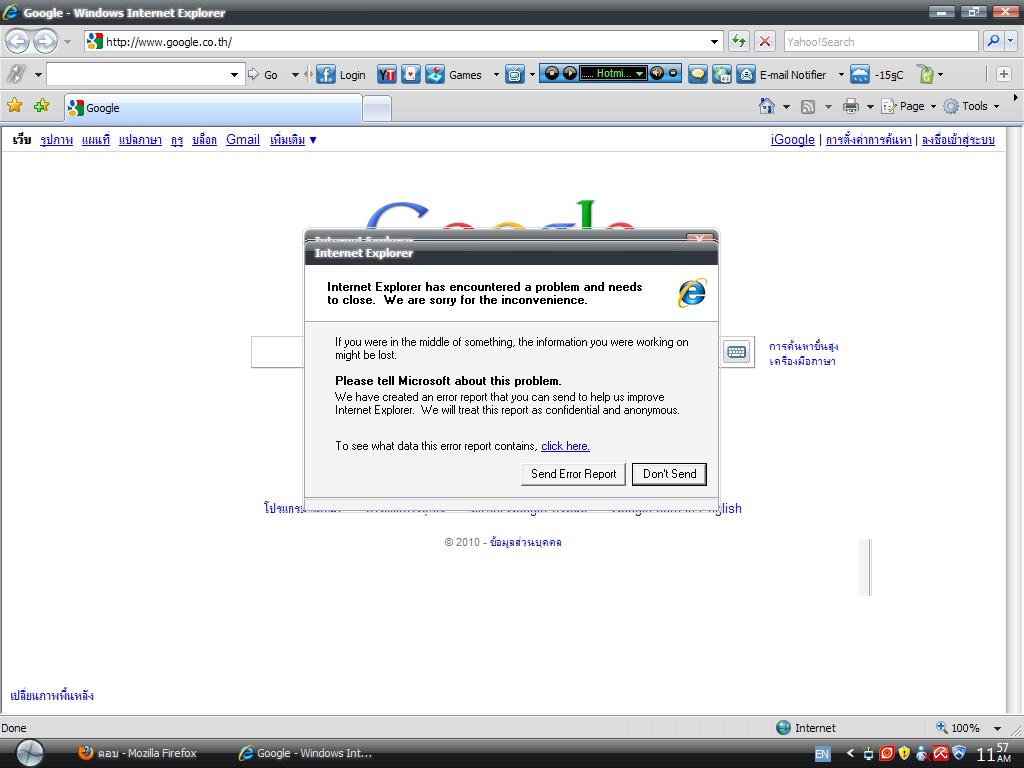This screenshot has width=1024, height=768.
Task: Open the recent pages dropdown arrow
Action: click(x=67, y=42)
